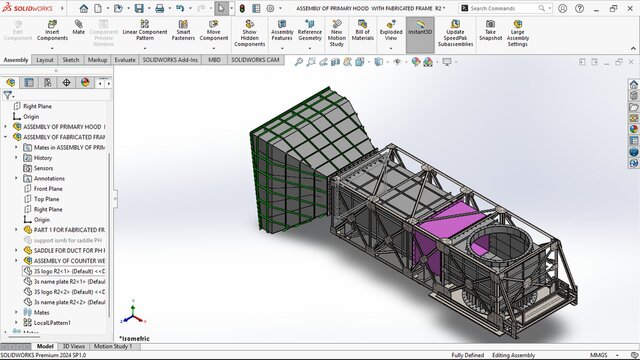
Task: Click the user login account icon
Action: click(x=562, y=8)
